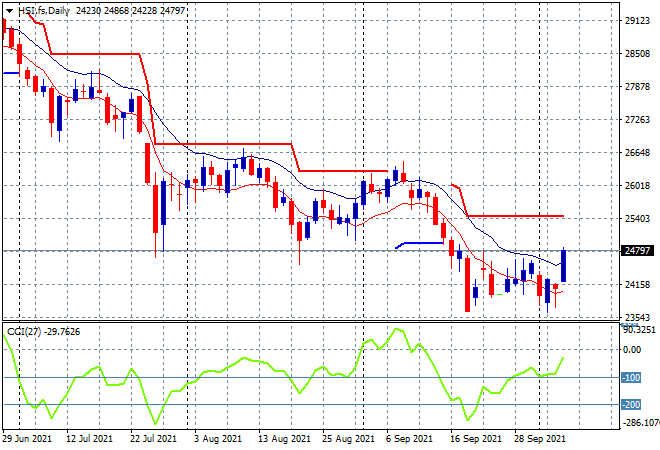Click price scale value 27263
The height and width of the screenshot is (450, 660).
click(637, 120)
